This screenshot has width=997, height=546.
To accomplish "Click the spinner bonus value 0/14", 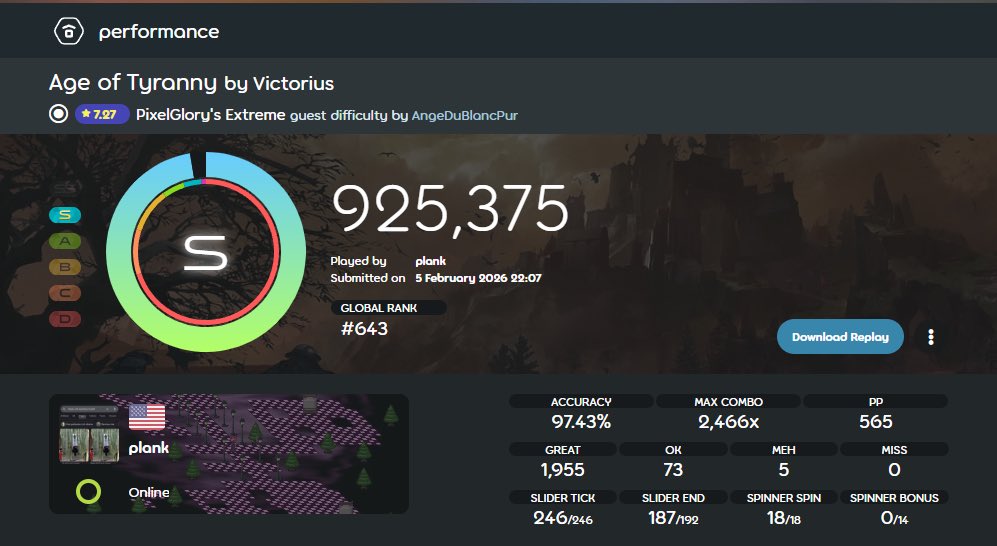I will click(894, 518).
